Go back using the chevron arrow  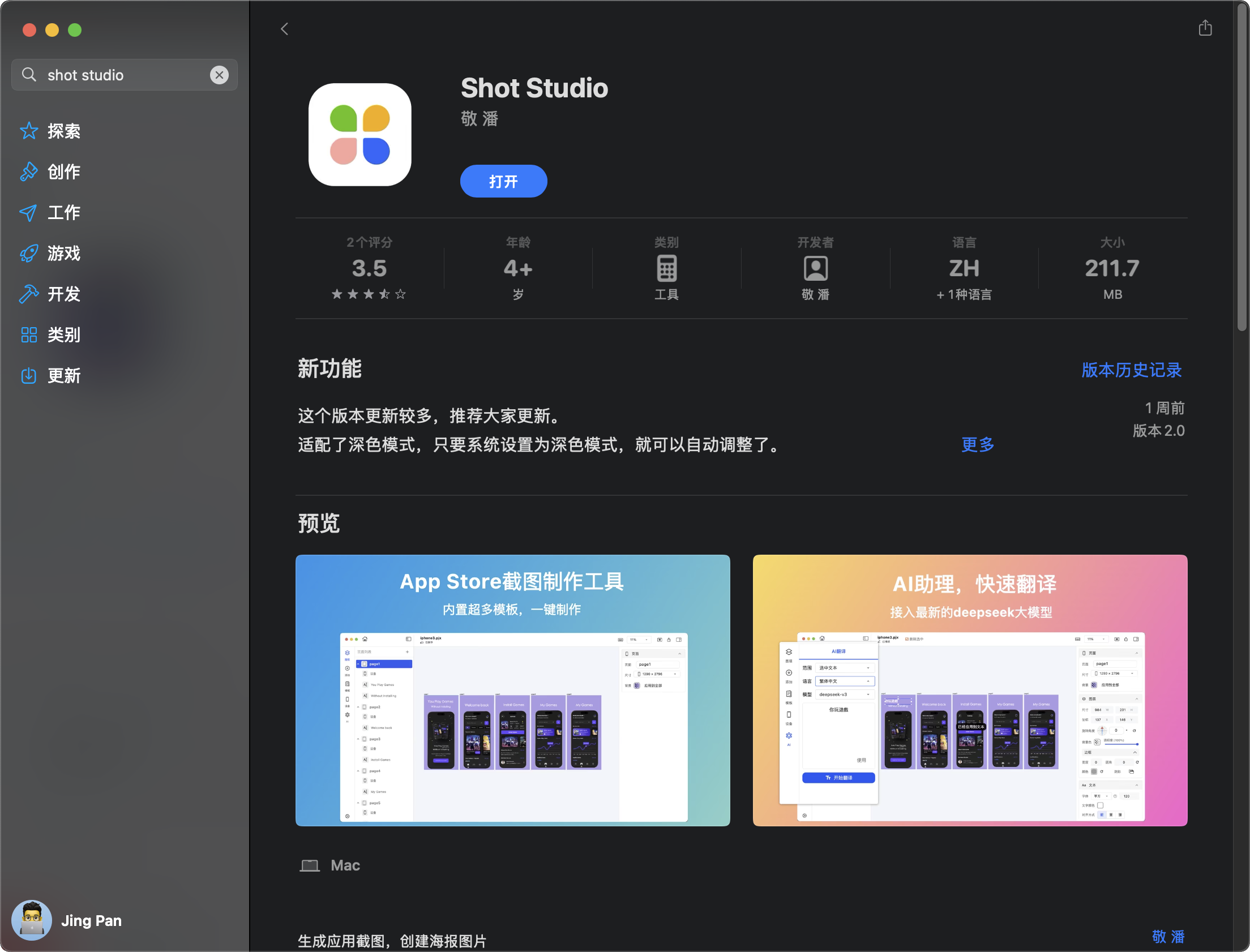[284, 29]
